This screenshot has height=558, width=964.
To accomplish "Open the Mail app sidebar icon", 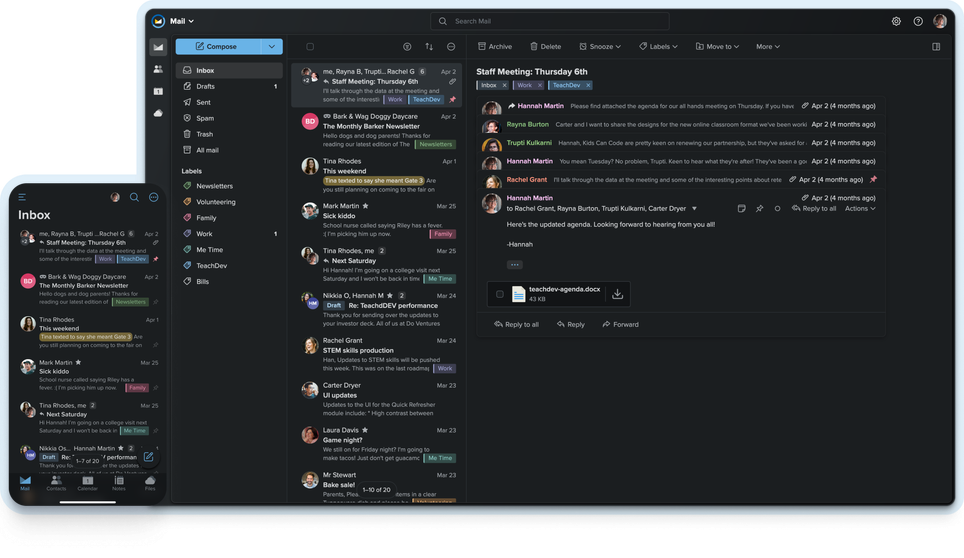I will click(158, 47).
